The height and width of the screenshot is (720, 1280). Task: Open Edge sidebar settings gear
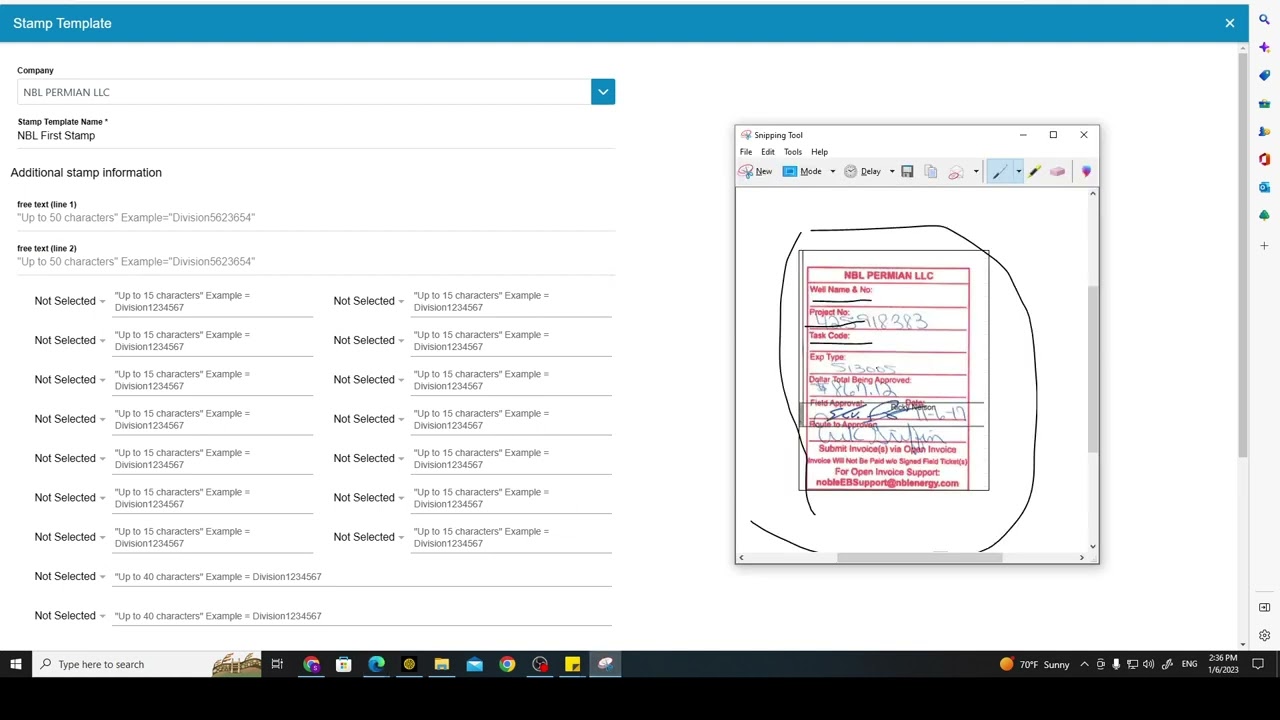(x=1264, y=635)
